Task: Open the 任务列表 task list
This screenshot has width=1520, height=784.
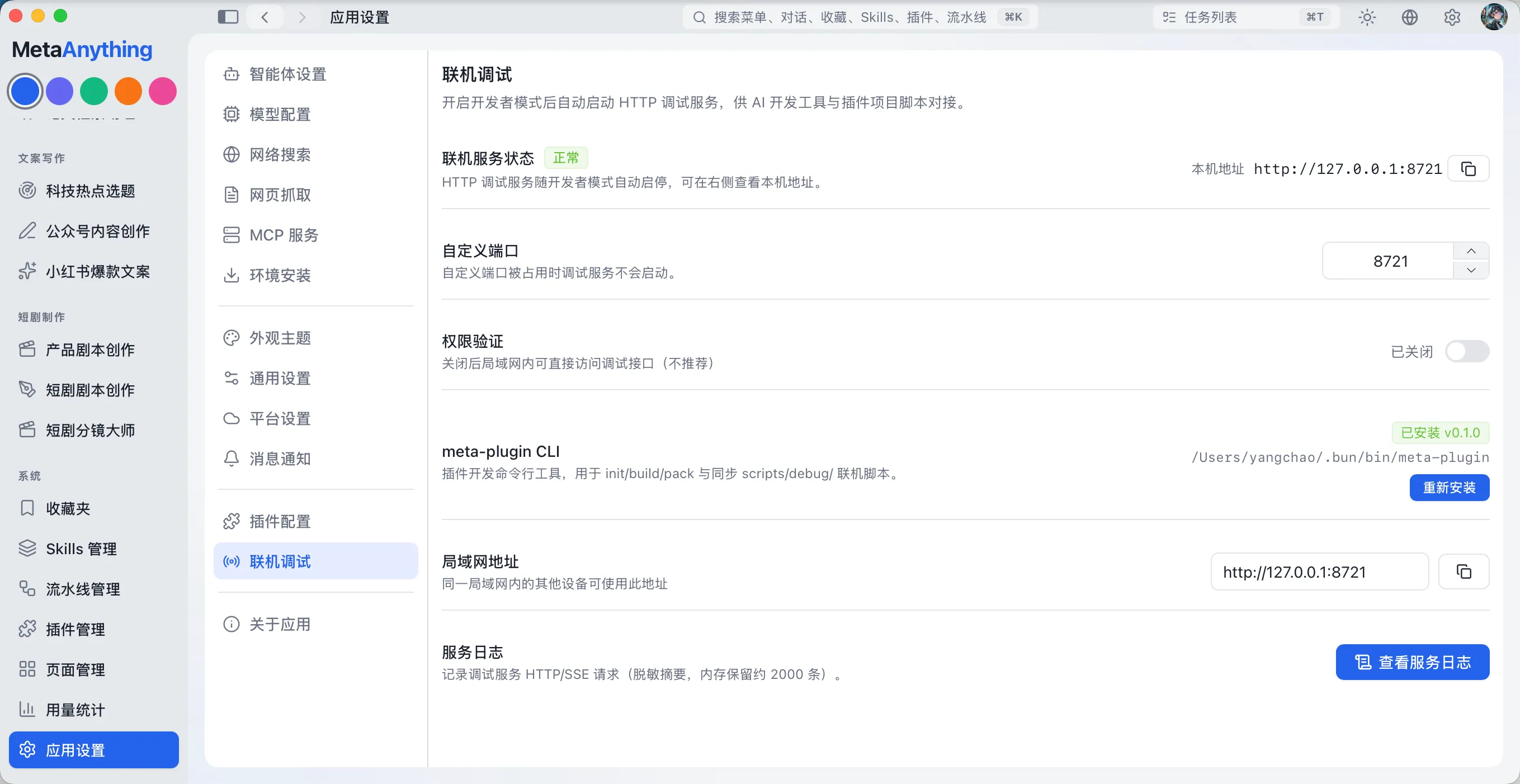Action: tap(1245, 17)
